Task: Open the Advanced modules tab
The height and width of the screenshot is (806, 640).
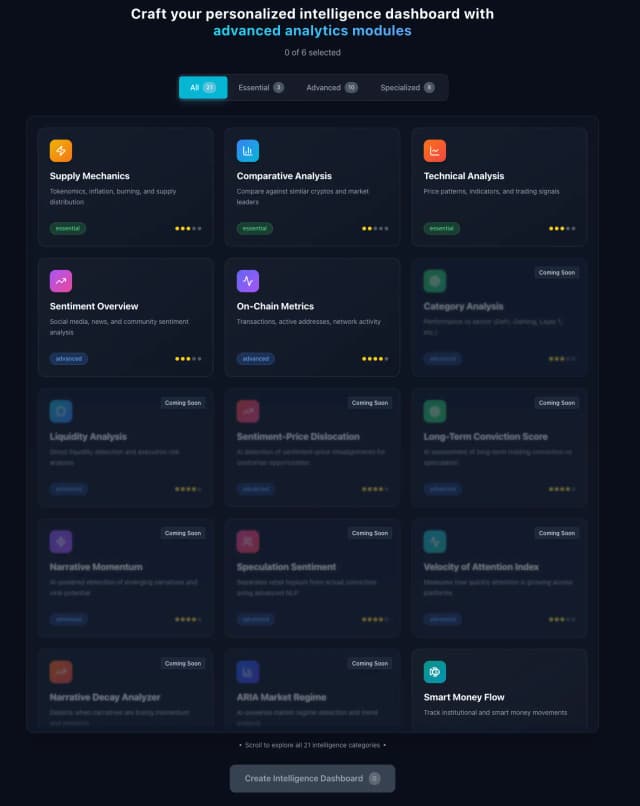Action: (331, 88)
